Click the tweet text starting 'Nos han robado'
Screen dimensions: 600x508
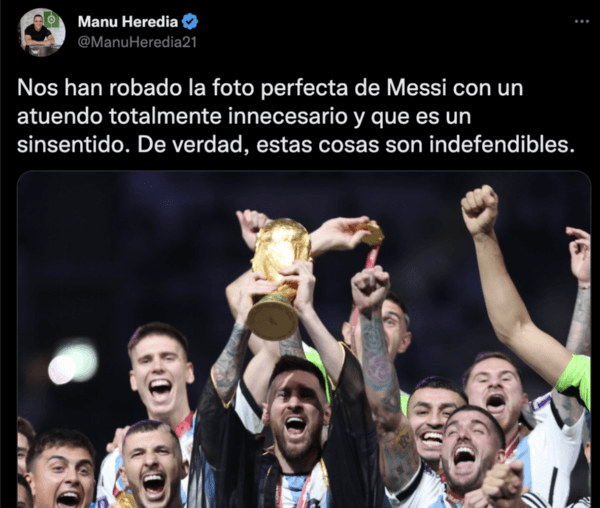(x=296, y=116)
